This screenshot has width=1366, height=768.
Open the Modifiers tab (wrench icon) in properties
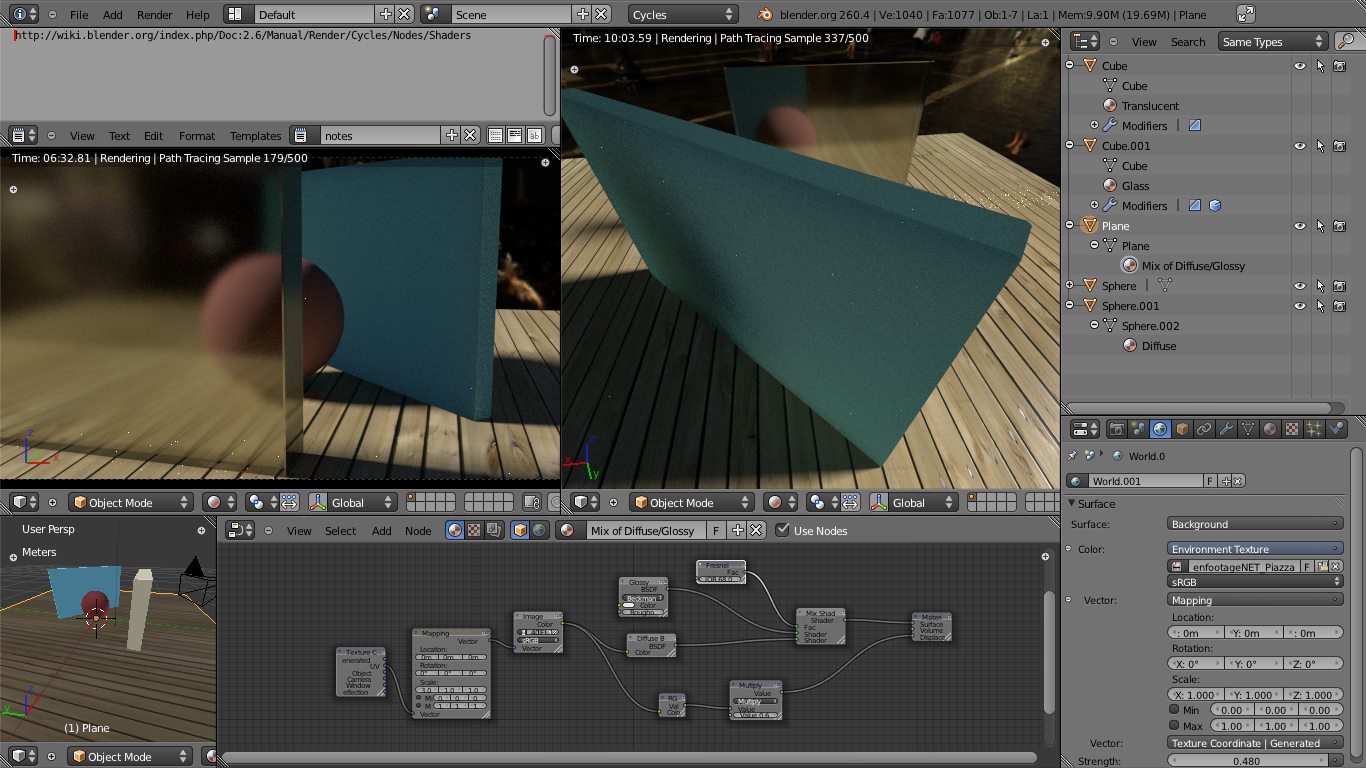[x=1226, y=429]
